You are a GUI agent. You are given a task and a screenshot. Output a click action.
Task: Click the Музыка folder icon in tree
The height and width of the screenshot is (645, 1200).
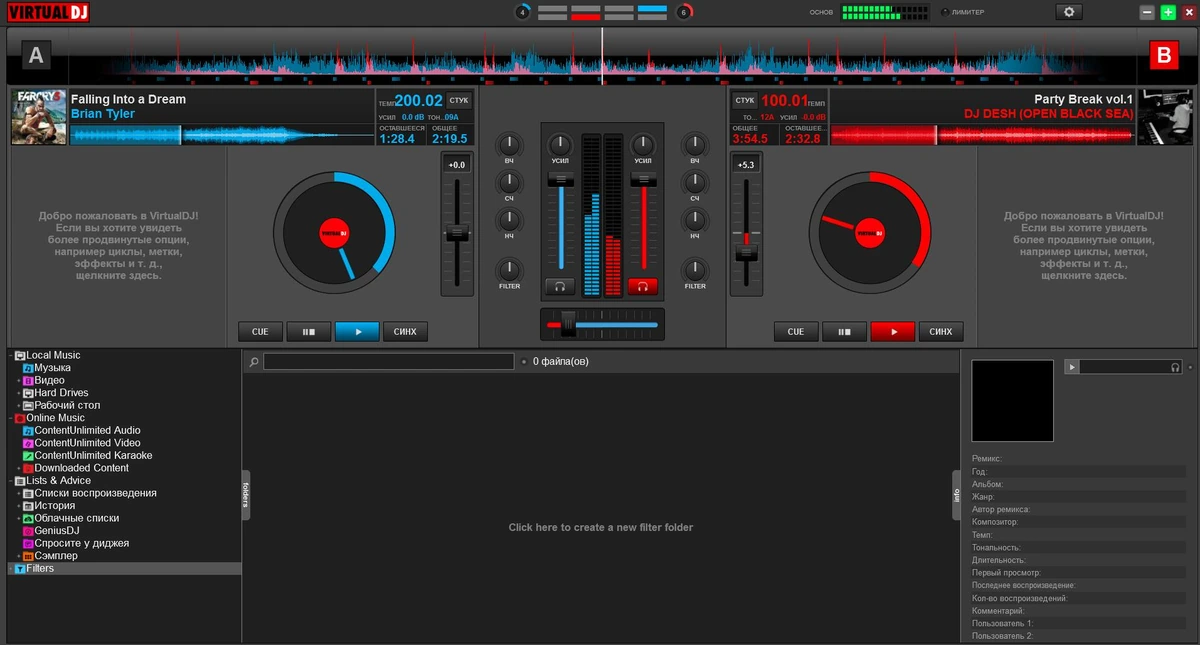pos(28,368)
